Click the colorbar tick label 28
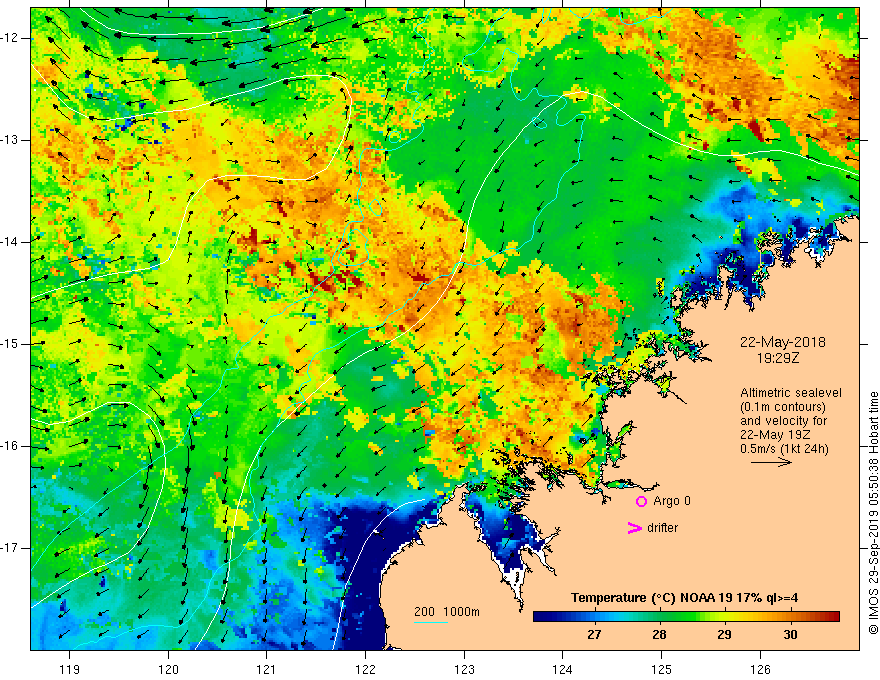Image resolution: width=880 pixels, height=680 pixels. (x=659, y=635)
